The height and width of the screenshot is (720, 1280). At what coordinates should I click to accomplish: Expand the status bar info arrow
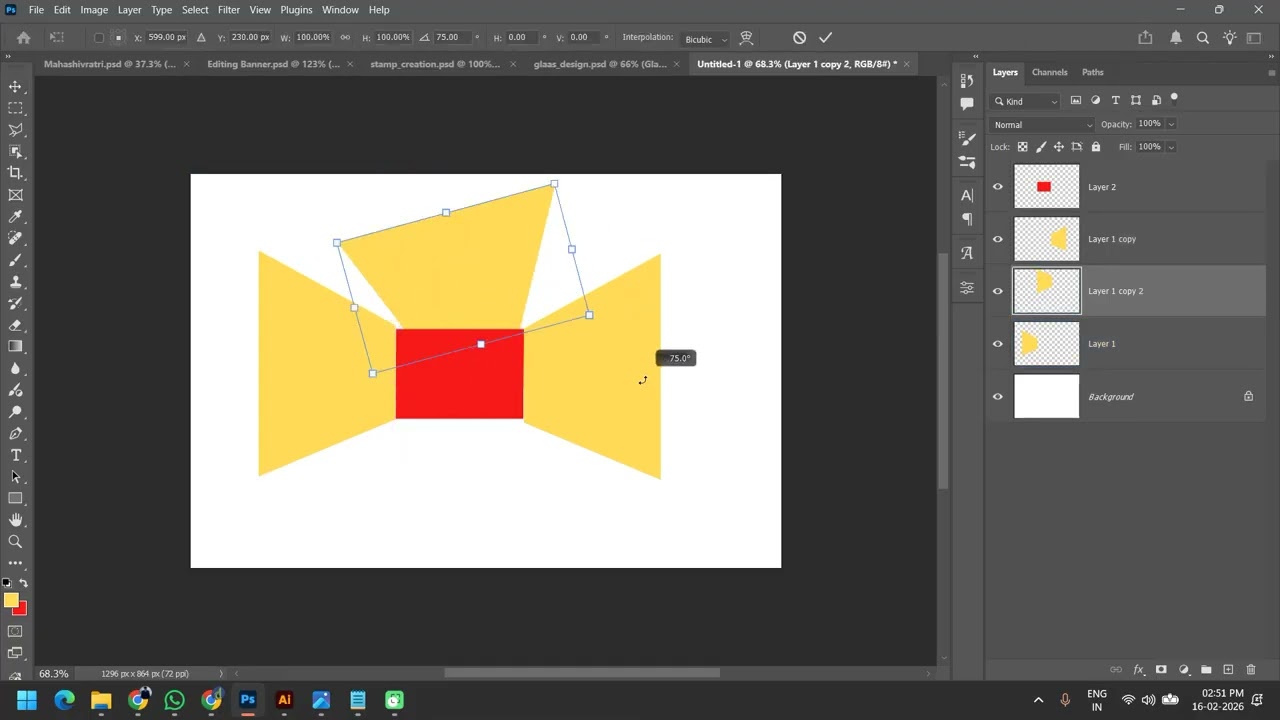coord(221,674)
